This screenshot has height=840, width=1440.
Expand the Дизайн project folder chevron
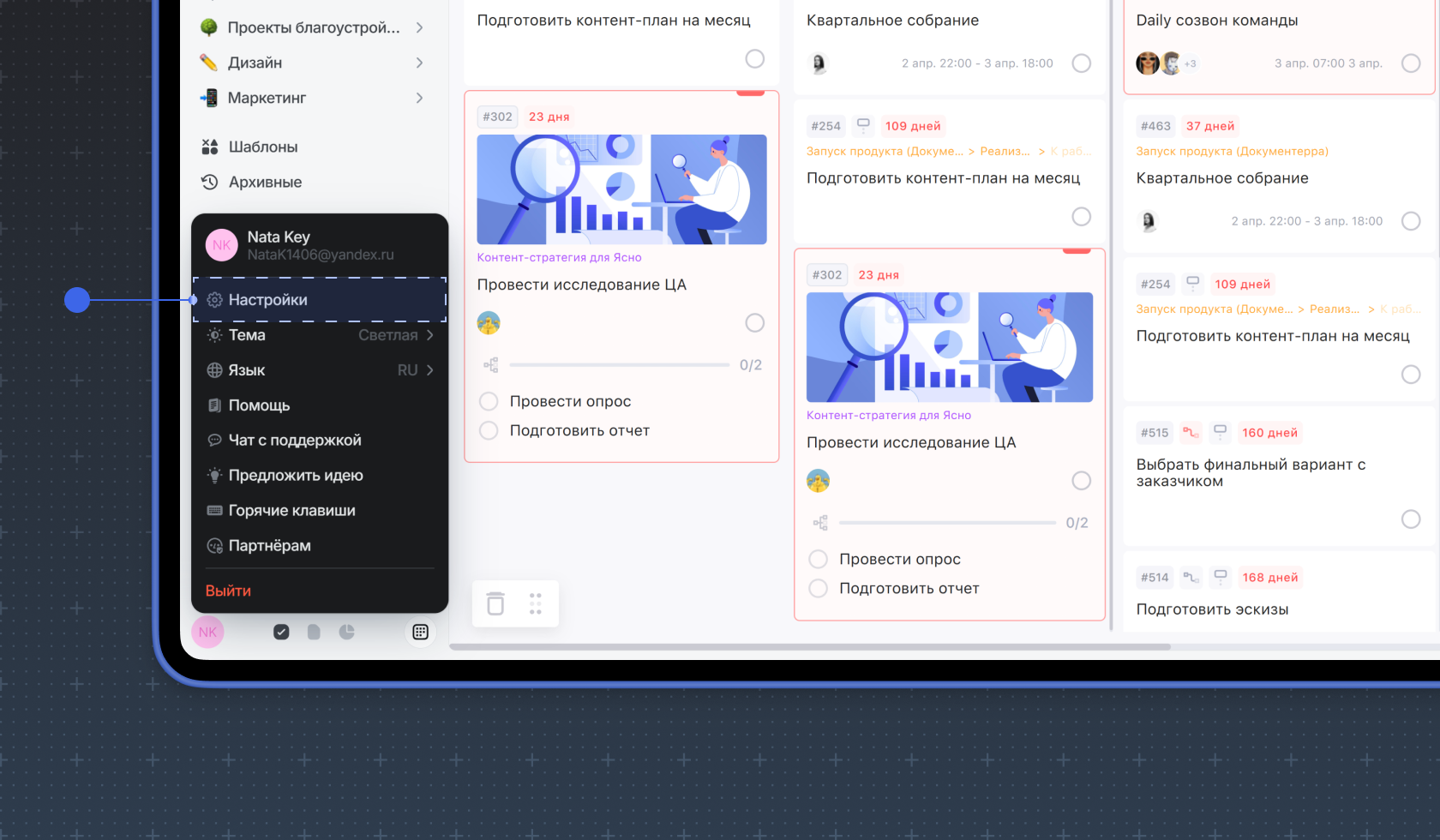419,63
